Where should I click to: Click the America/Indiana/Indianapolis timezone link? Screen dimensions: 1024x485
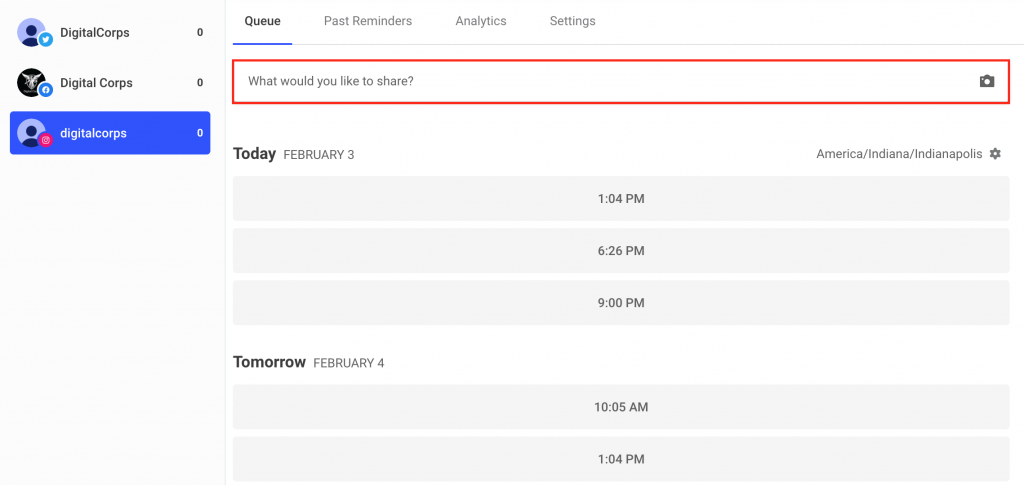[899, 154]
